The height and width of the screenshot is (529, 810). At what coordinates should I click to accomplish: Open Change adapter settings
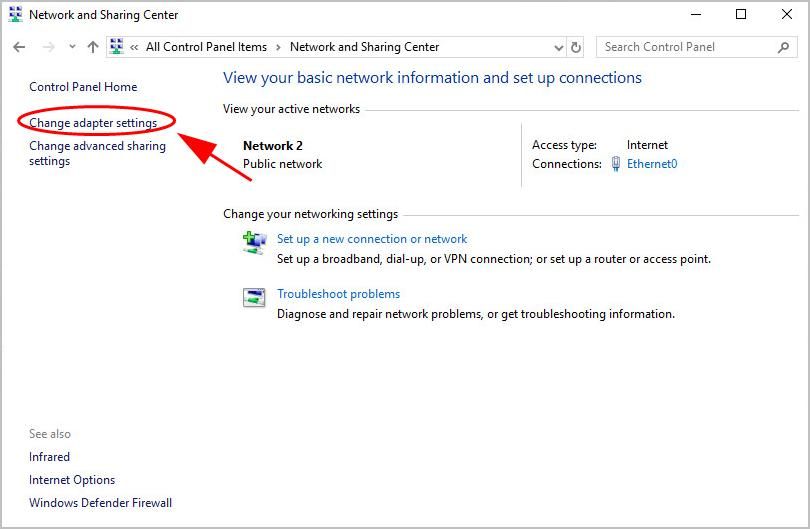(93, 123)
